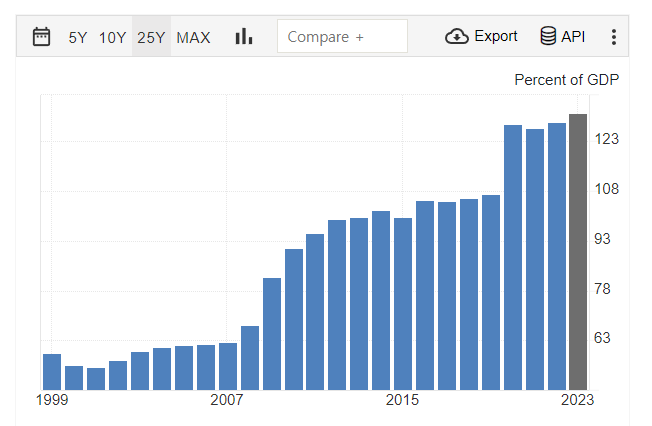652x426 pixels.
Task: Click the Compare input field
Action: click(342, 36)
